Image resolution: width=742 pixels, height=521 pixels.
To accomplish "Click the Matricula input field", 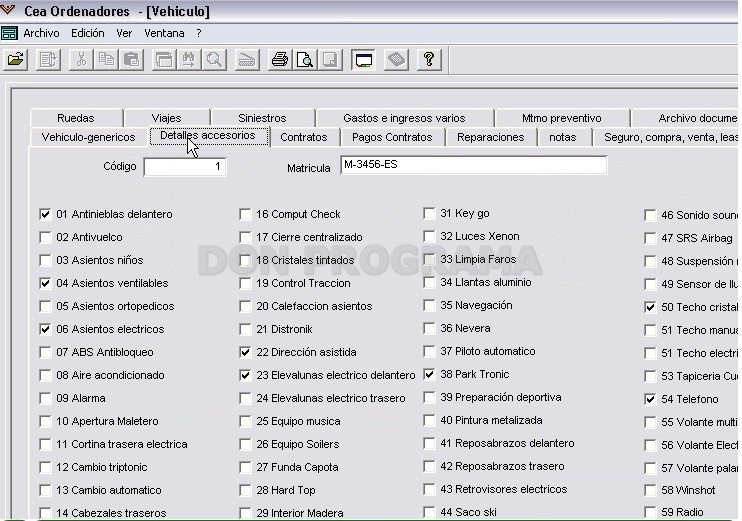I will [474, 165].
